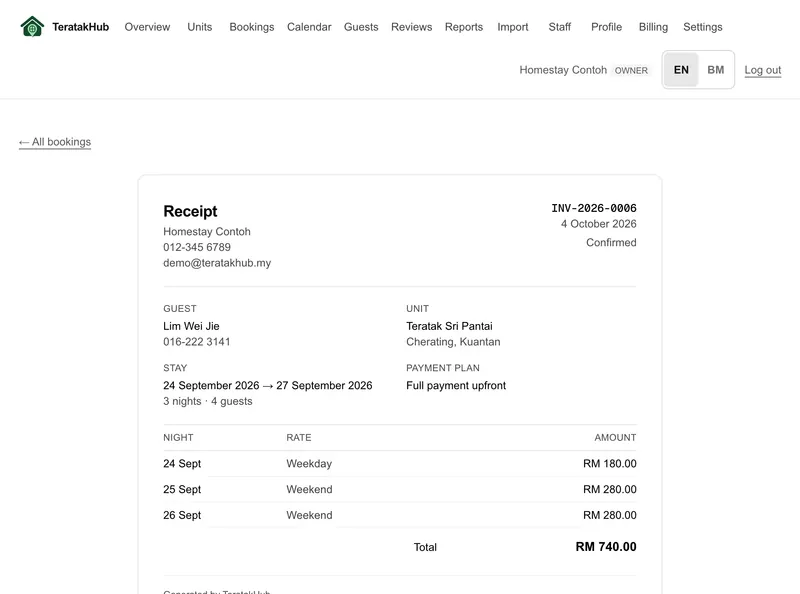Click the RATE column header
This screenshot has width=800, height=594.
point(298,438)
